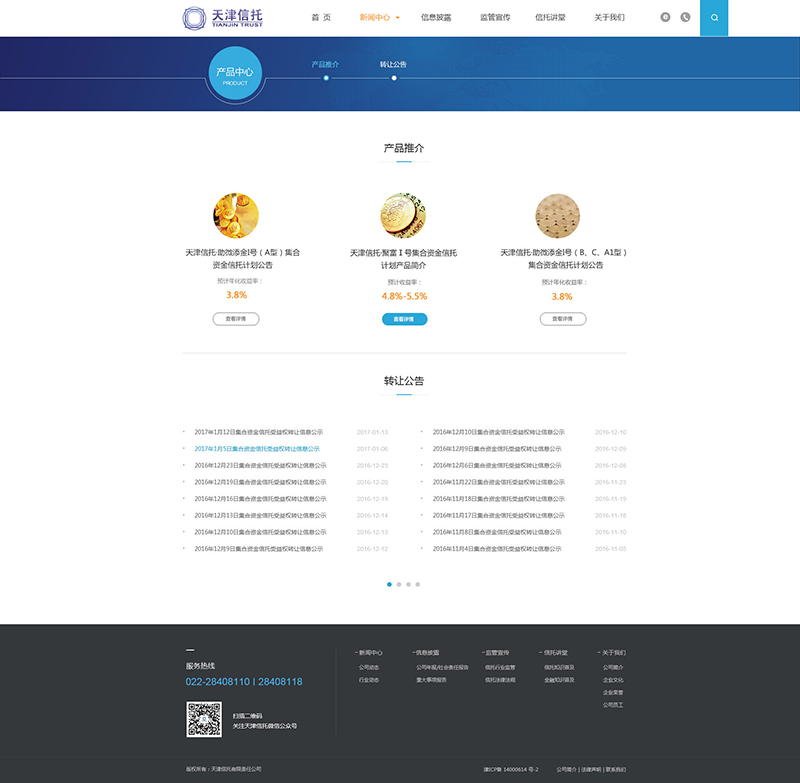Select the last pagination dot

click(418, 584)
